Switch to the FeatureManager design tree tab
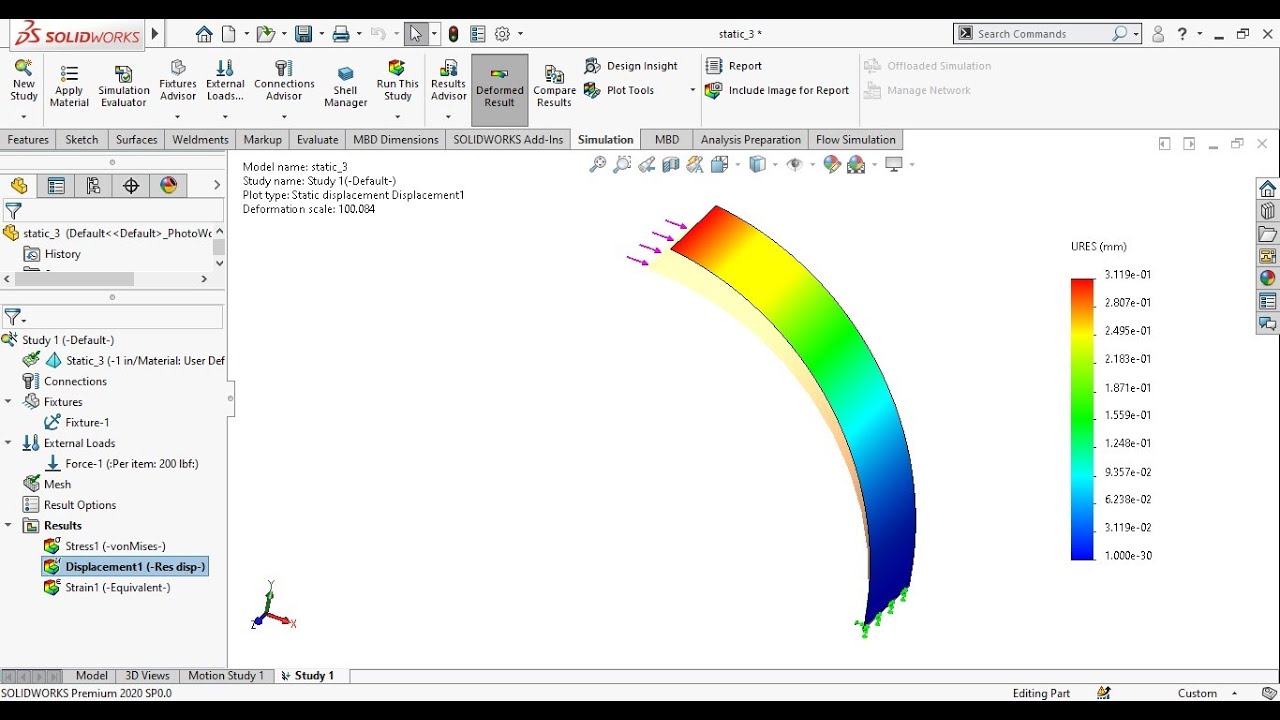Viewport: 1280px width, 720px height. (x=19, y=185)
